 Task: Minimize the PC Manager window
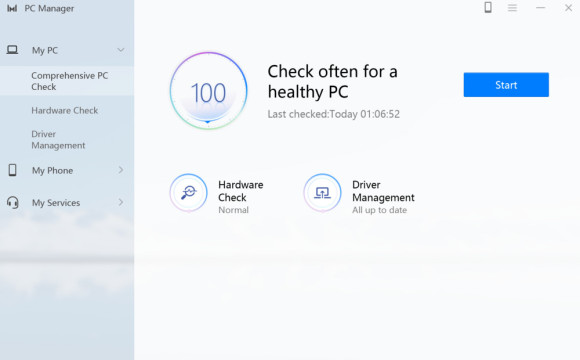coord(540,8)
